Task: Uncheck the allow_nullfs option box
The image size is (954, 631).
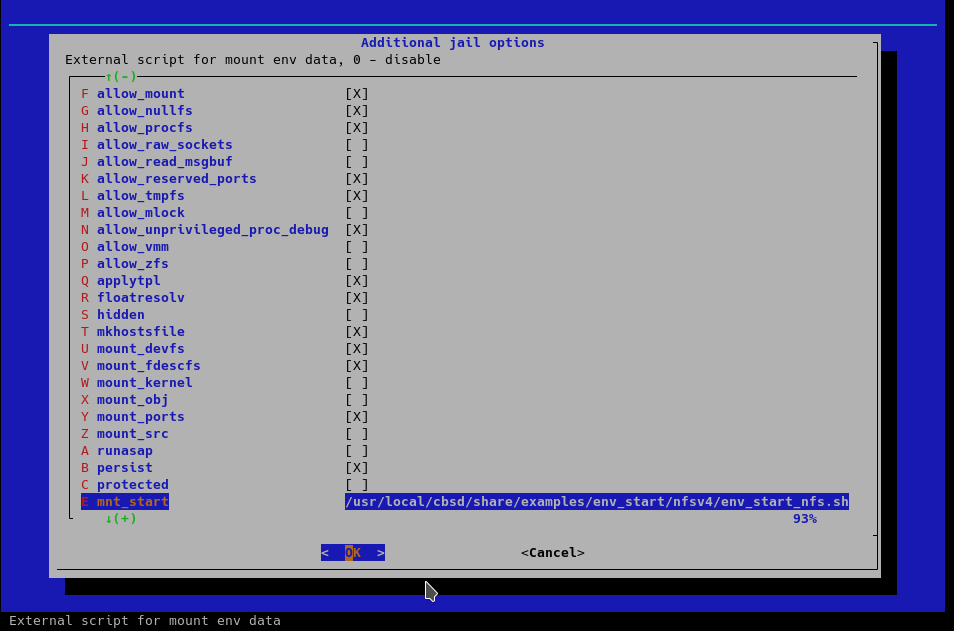Action: [x=357, y=111]
